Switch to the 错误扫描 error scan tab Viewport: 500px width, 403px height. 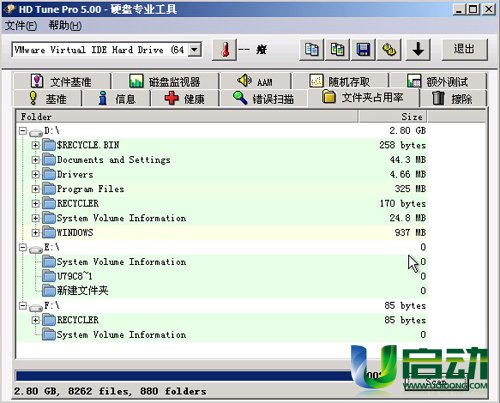coord(263,99)
